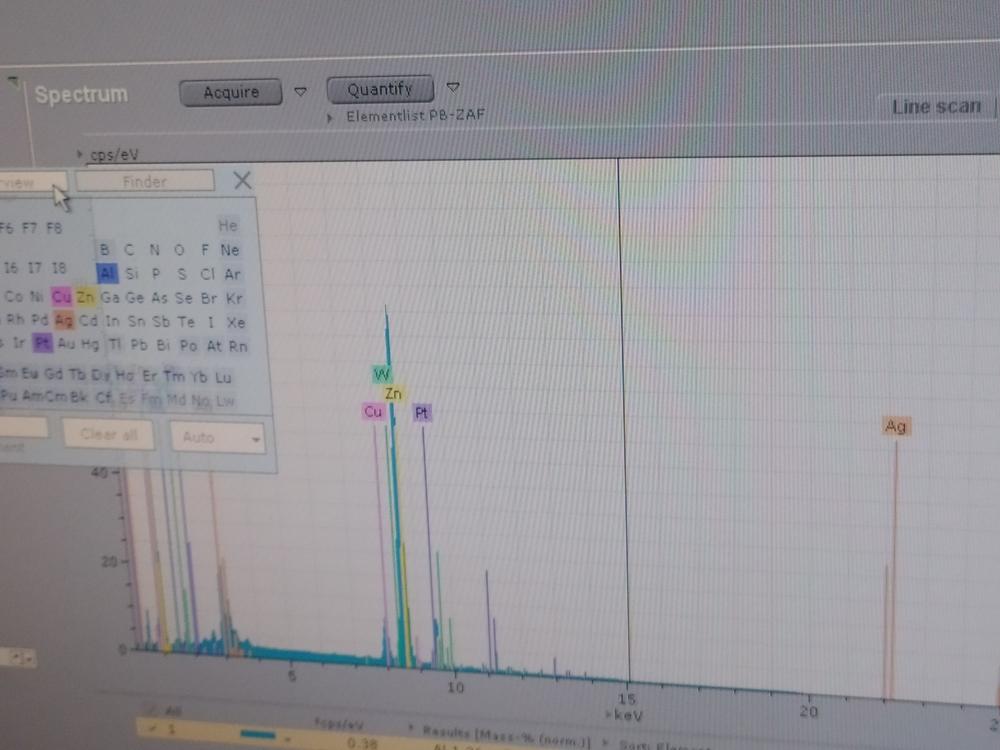Open the Auto dropdown in element panel
1000x750 pixels.
(217, 437)
